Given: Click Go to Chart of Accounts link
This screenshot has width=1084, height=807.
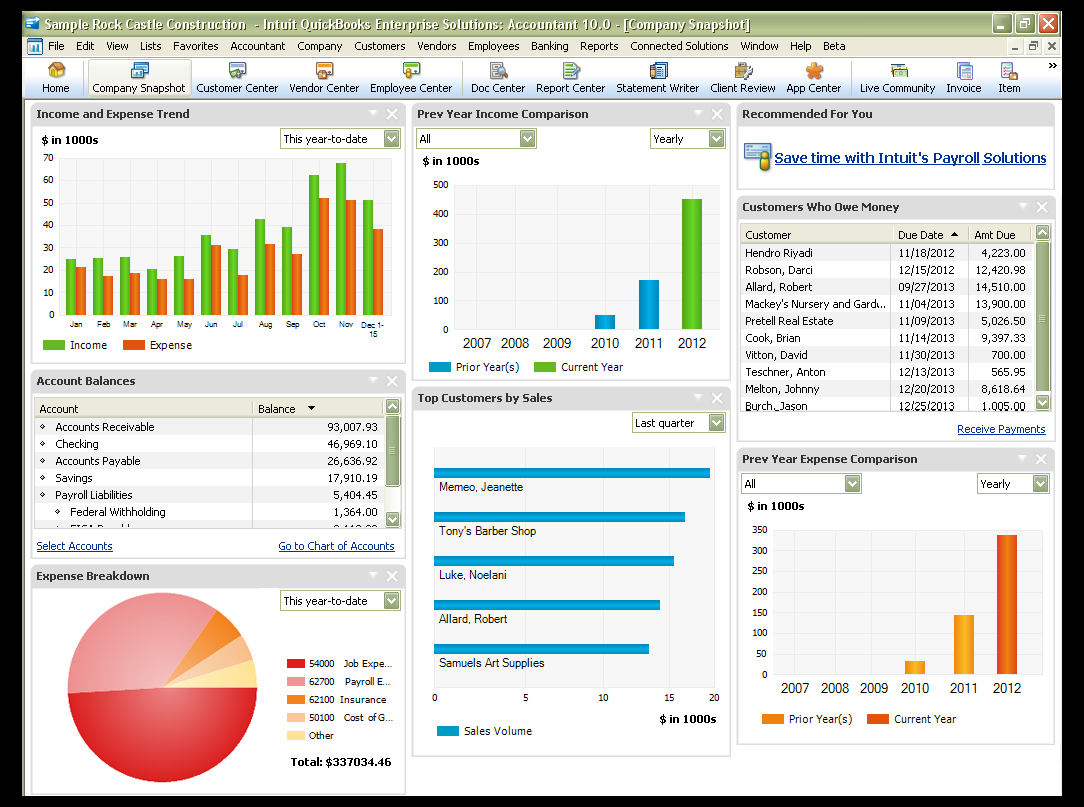Looking at the screenshot, I should click(x=336, y=546).
